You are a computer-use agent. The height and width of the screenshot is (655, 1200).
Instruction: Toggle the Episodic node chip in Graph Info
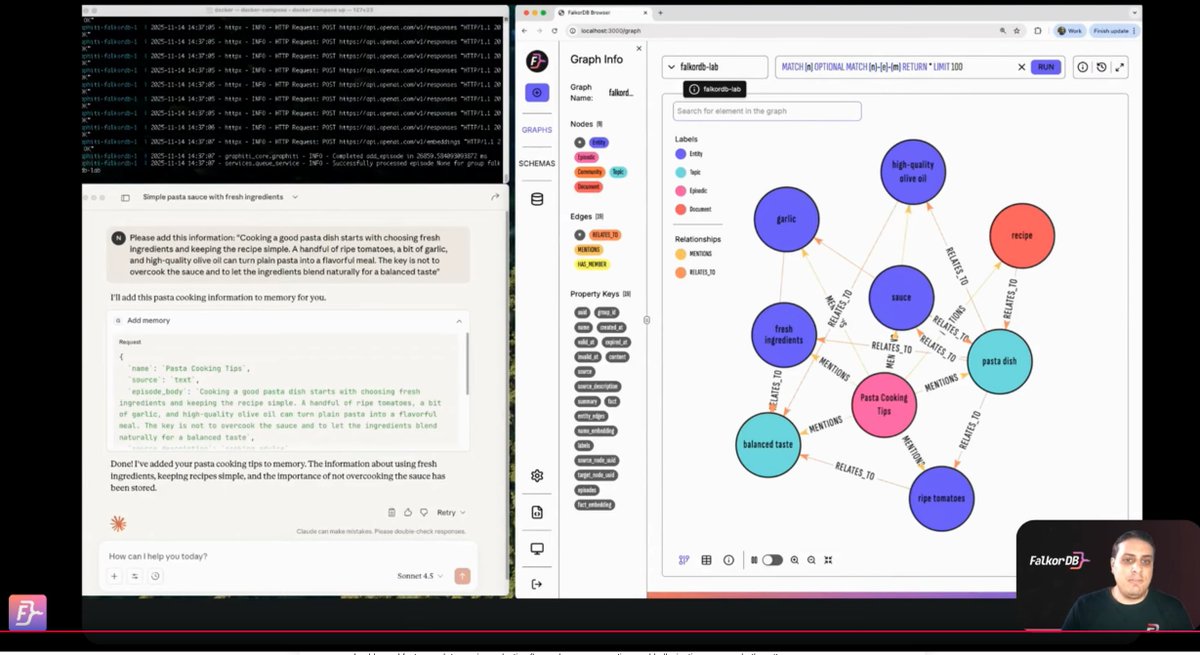click(586, 157)
